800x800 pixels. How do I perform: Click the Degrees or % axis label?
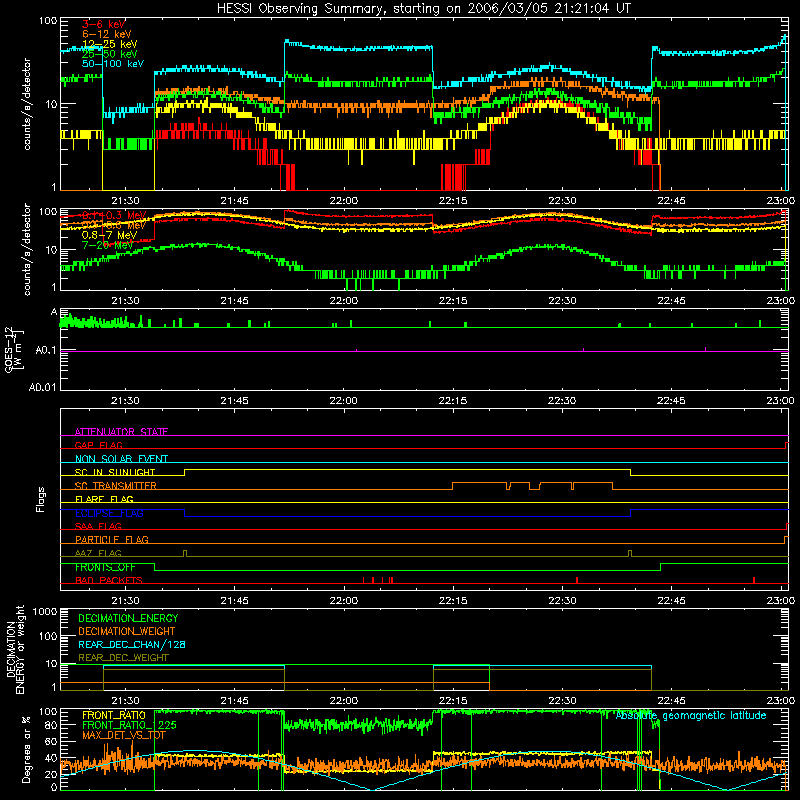[26, 749]
